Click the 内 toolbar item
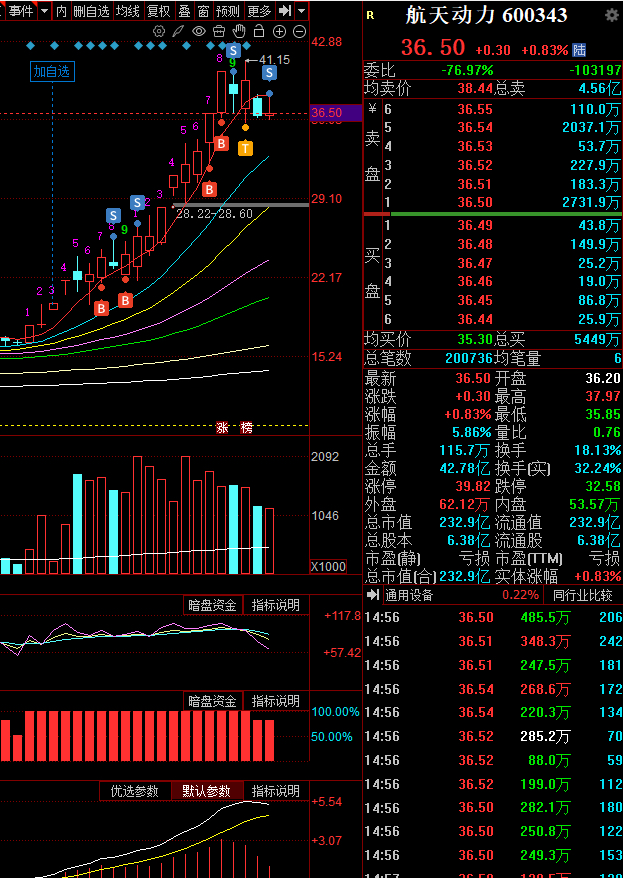Screen dimensions: 623x878 coord(62,11)
